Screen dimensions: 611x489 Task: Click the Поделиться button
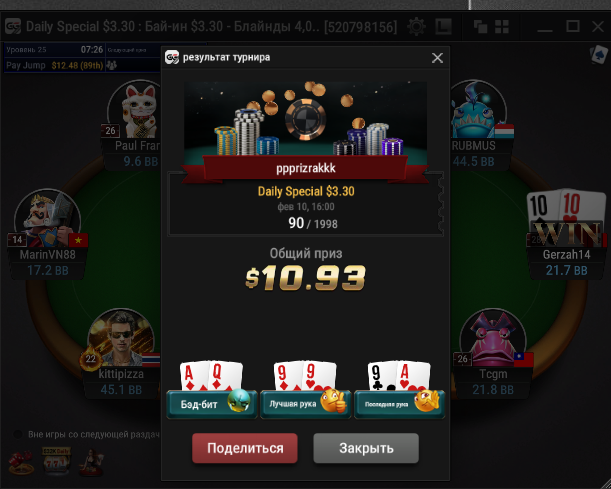tap(245, 448)
